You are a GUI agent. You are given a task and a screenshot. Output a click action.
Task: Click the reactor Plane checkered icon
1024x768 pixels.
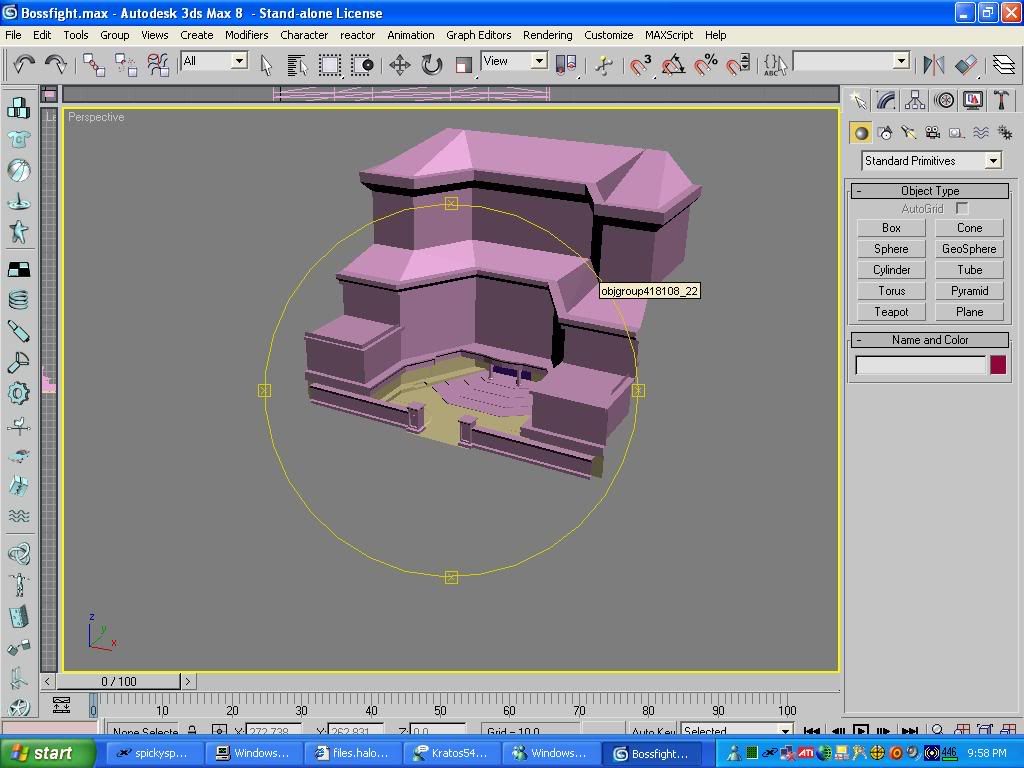tap(18, 269)
